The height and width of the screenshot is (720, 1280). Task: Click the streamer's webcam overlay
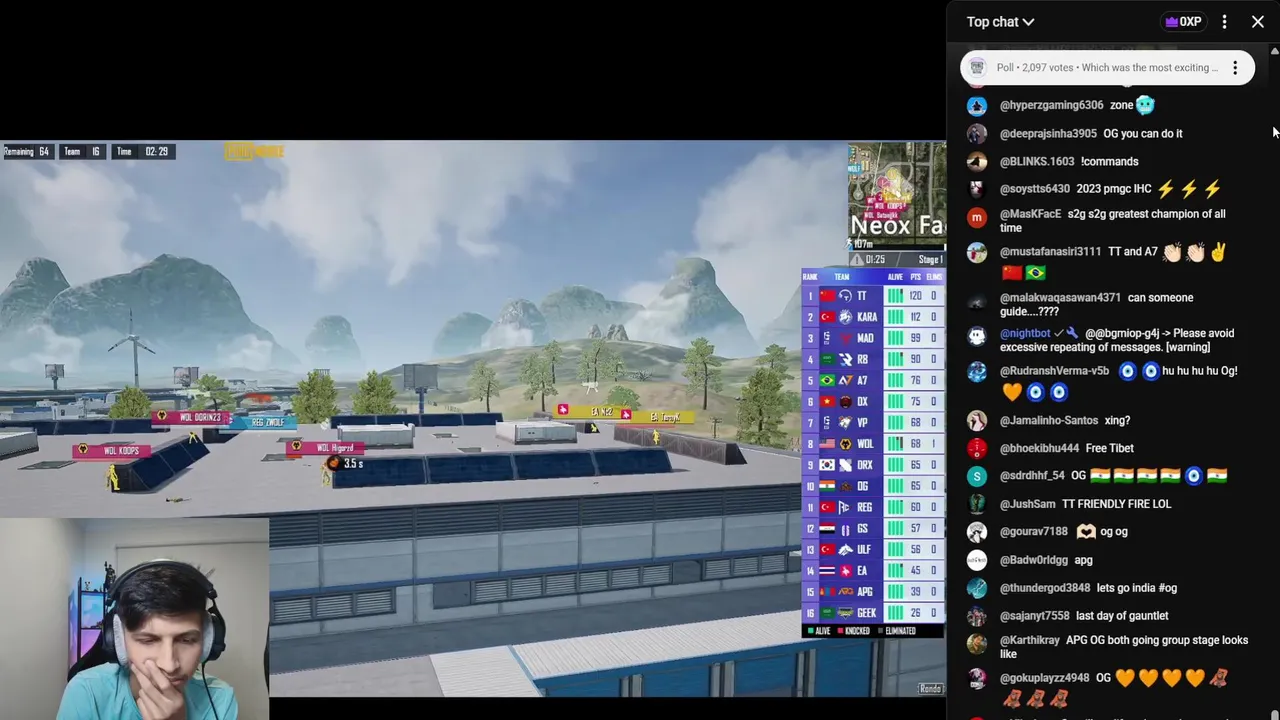coord(134,617)
